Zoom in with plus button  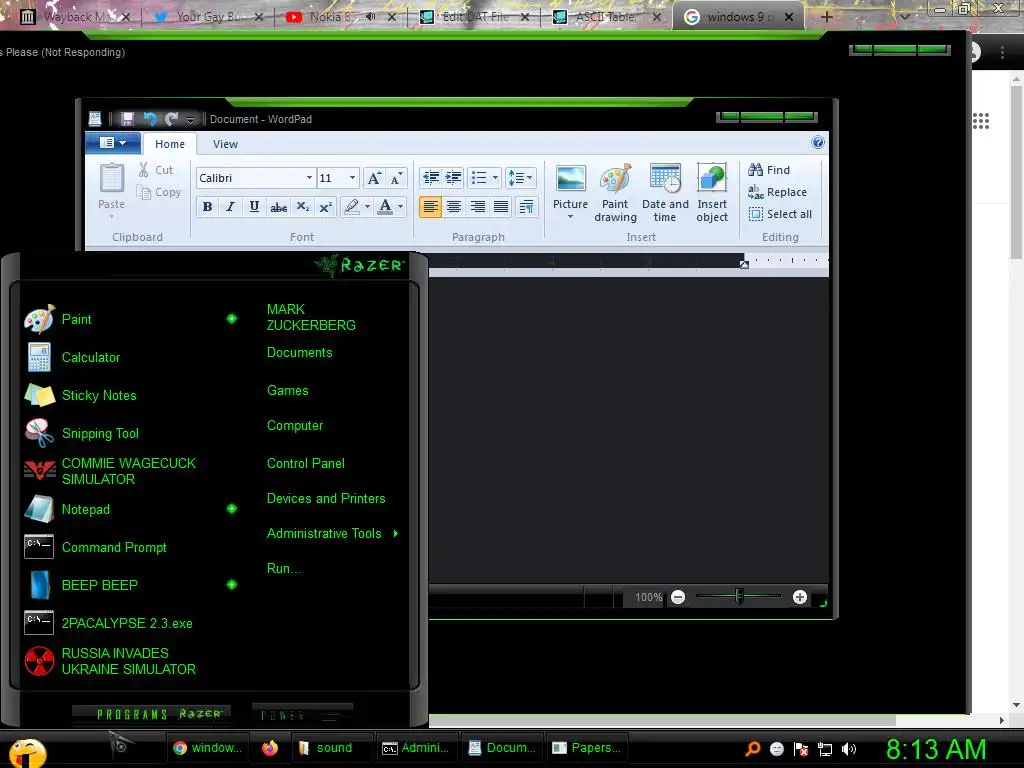[x=799, y=597]
